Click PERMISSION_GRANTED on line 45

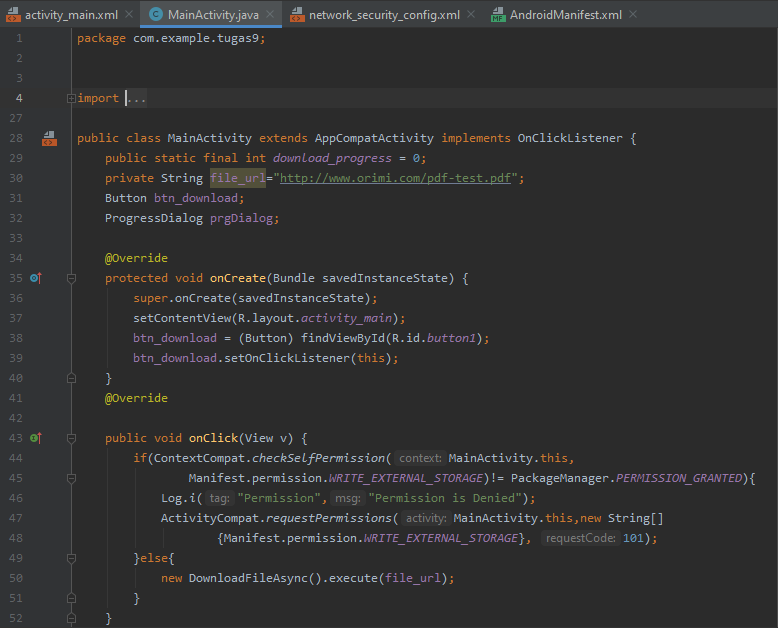click(x=679, y=478)
